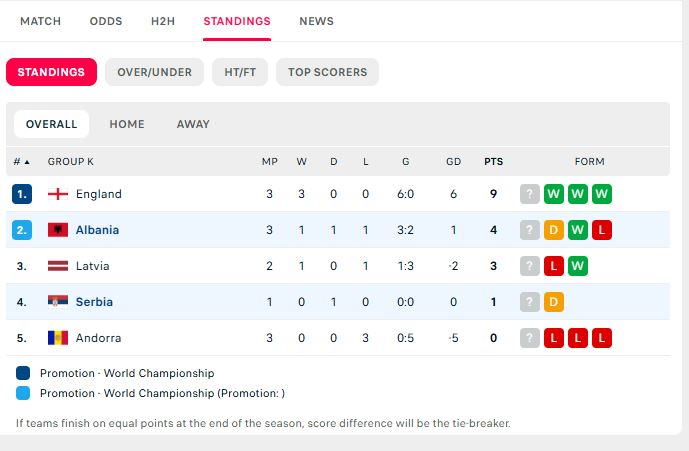
Task: Click the Andorra flag icon
Action: [x=58, y=338]
